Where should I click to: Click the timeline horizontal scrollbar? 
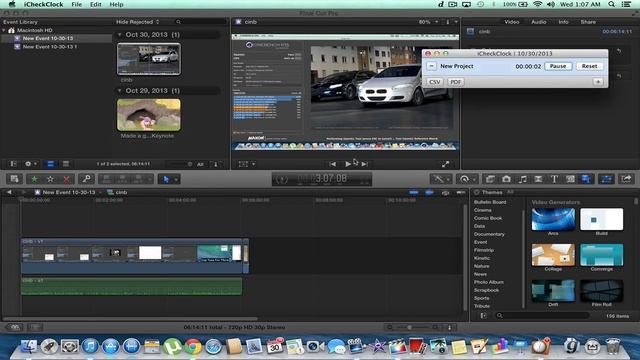130,319
